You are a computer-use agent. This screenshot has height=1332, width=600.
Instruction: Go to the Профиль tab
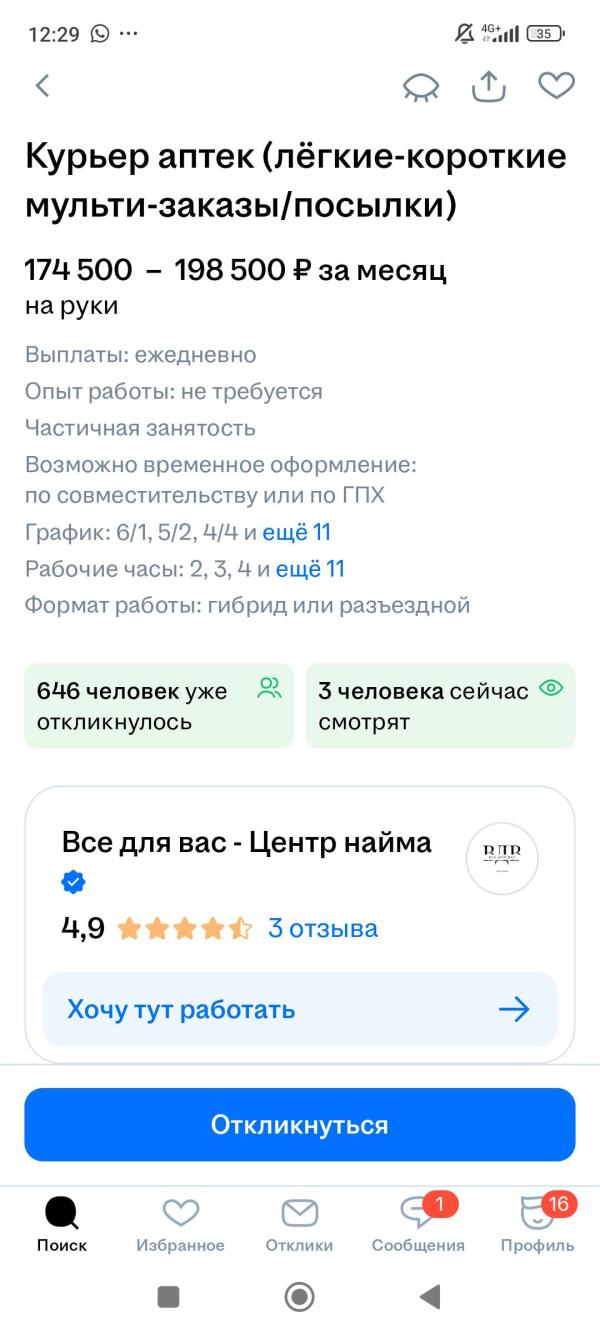pyautogui.click(x=537, y=1226)
